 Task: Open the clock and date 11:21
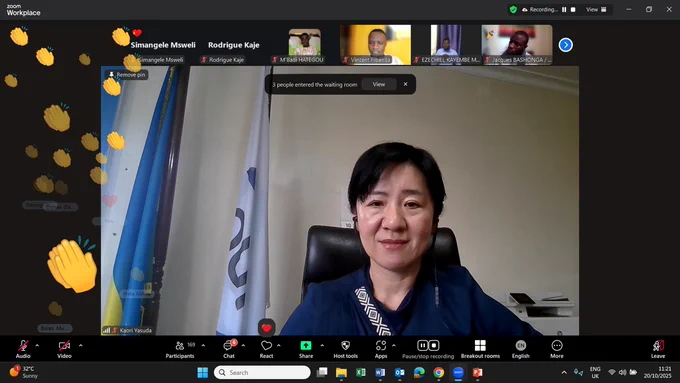[657, 372]
